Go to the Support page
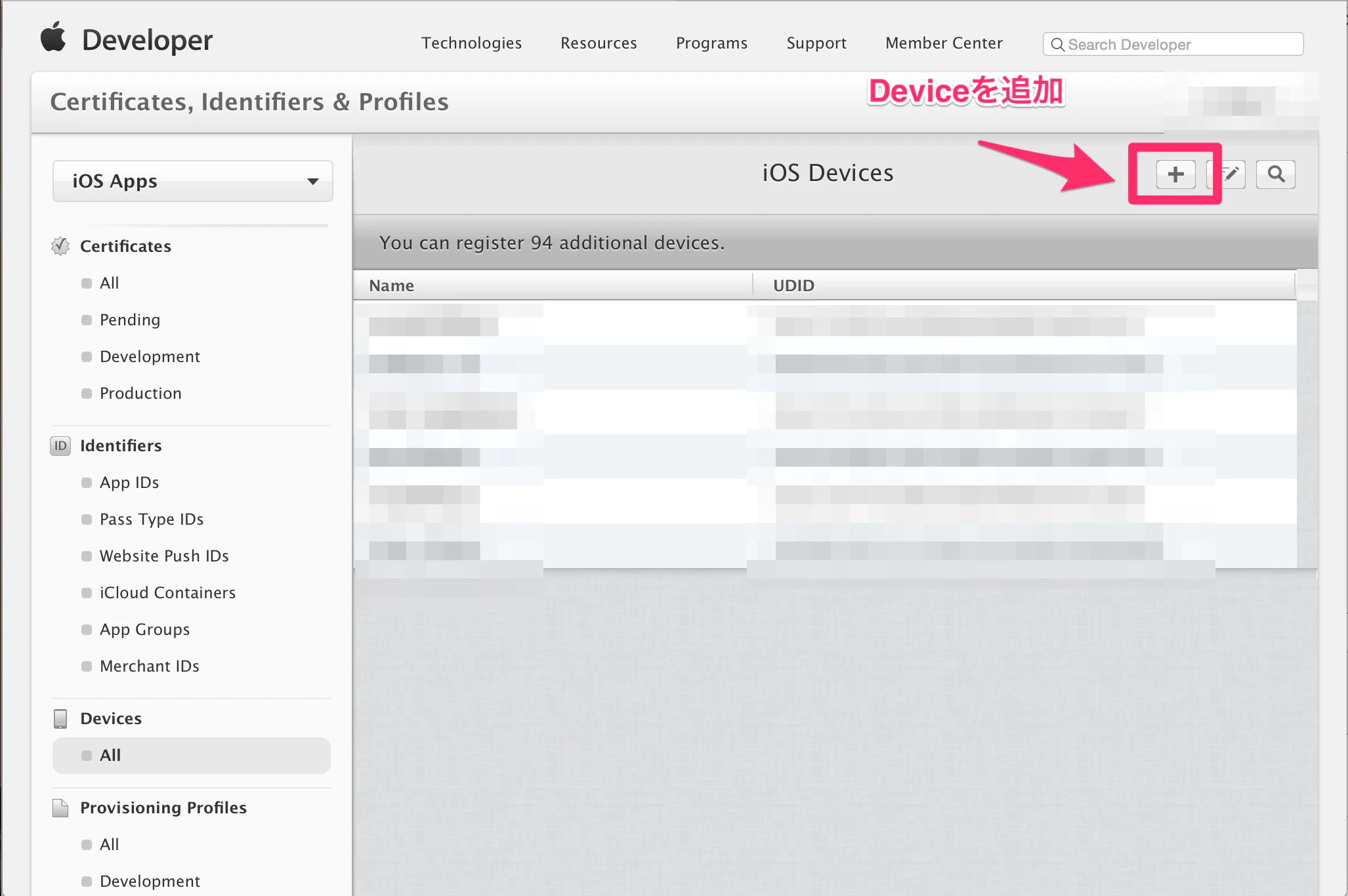Screen dimensions: 1348x896 pos(816,43)
